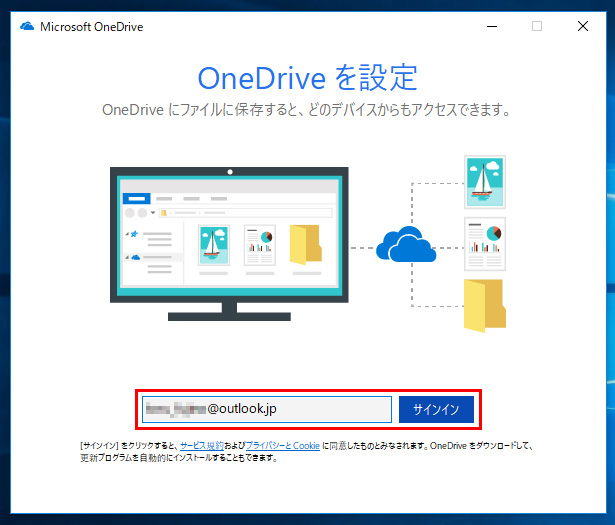Click the sailboat picture right of the cloud

(485, 181)
